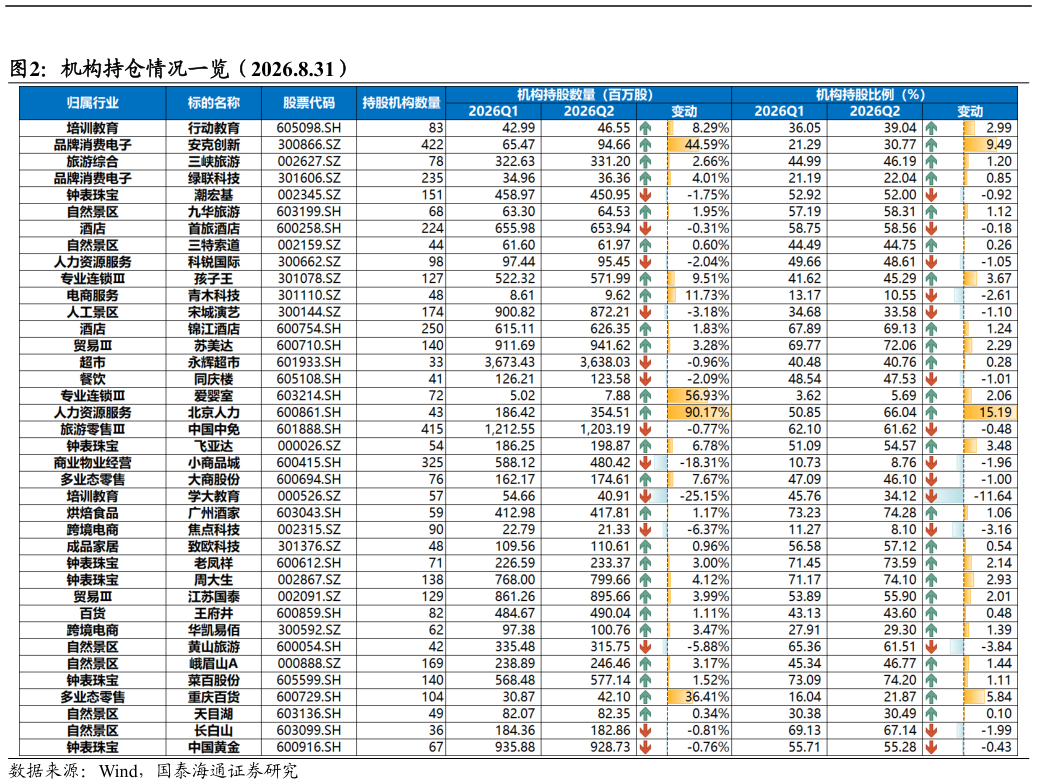
Task: Click the down arrow beside the -1.00 value
Action: 931,480
